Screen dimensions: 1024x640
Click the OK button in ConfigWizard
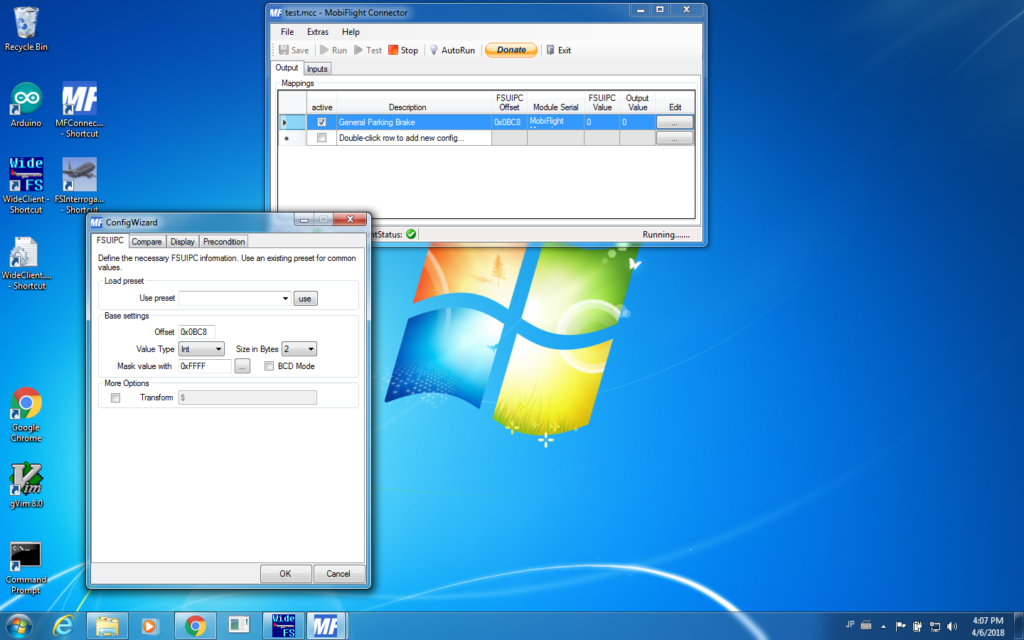[x=285, y=573]
